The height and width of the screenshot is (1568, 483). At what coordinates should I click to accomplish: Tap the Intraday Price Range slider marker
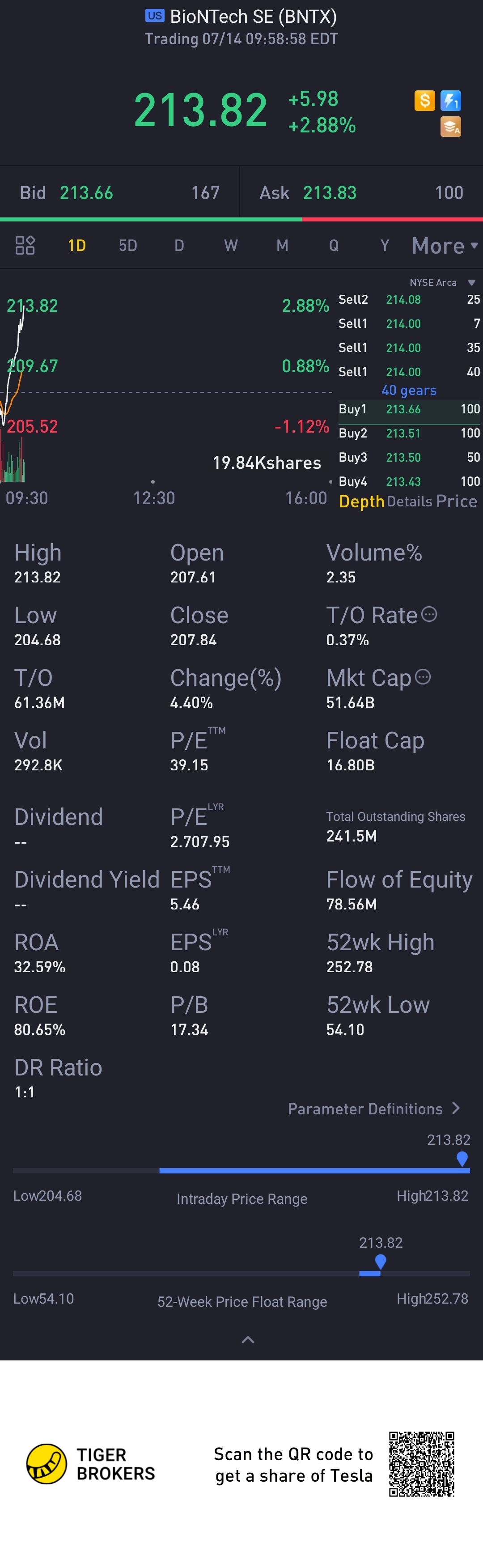click(462, 1159)
